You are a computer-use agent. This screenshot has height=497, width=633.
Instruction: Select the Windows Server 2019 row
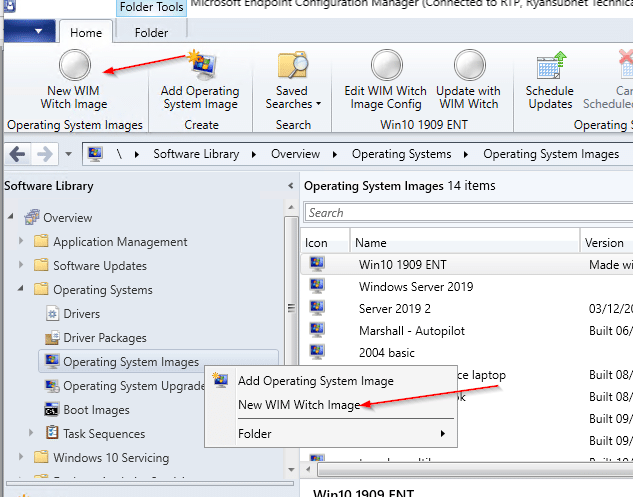pos(467,287)
